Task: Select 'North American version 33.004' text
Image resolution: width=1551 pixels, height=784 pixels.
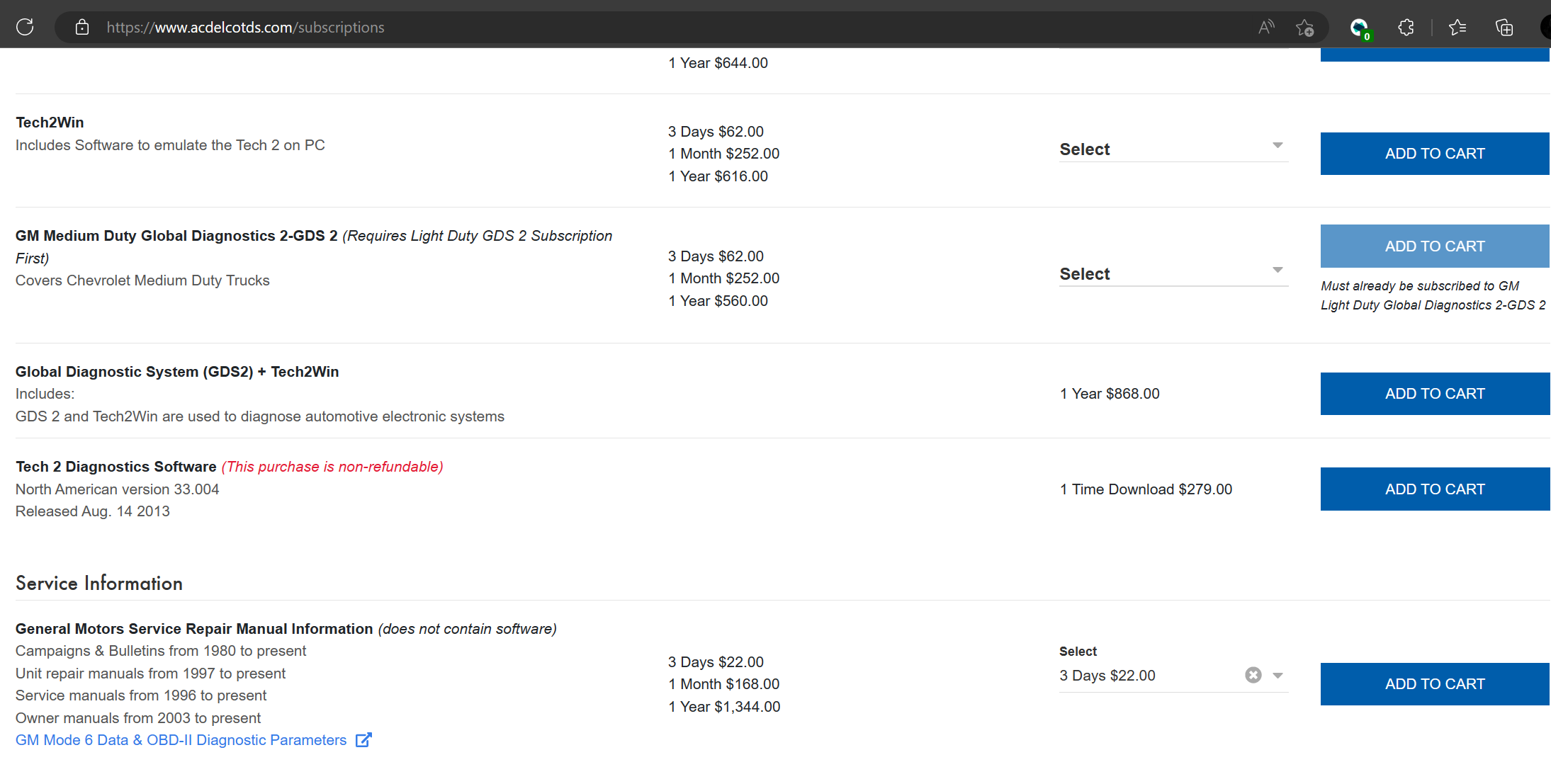Action: [x=118, y=489]
